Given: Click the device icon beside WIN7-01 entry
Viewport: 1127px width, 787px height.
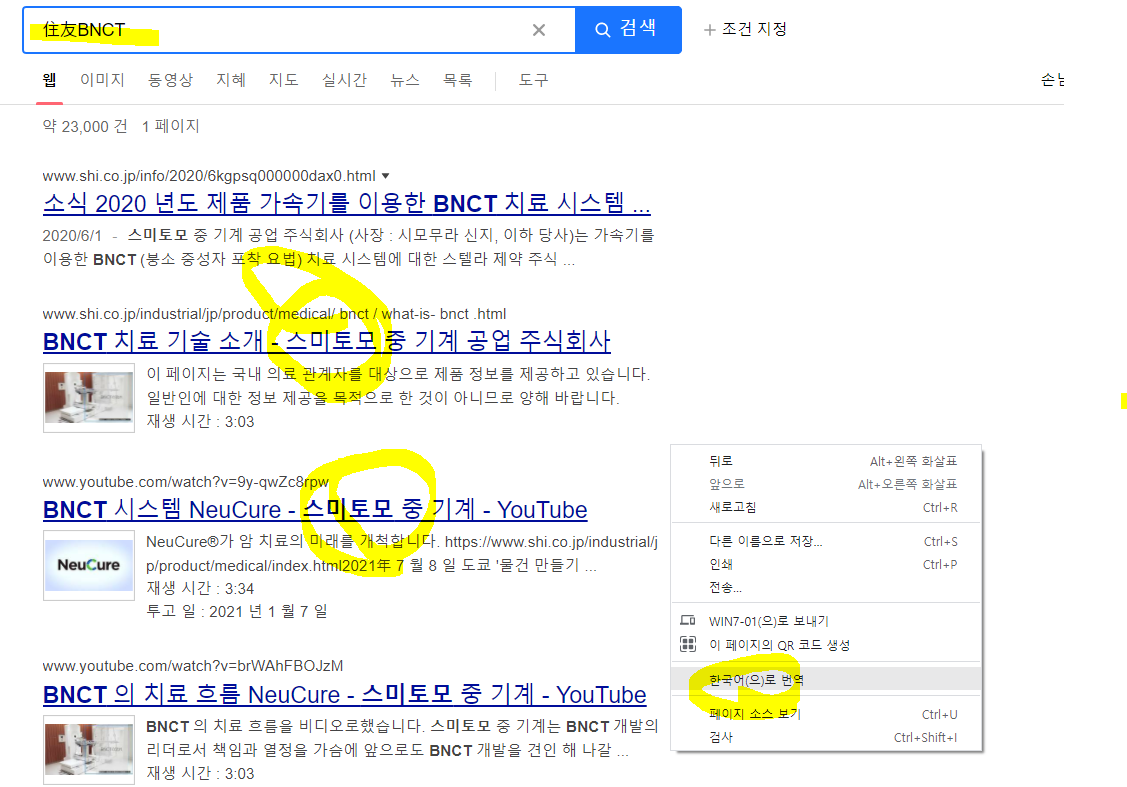Looking at the screenshot, I should [x=688, y=620].
